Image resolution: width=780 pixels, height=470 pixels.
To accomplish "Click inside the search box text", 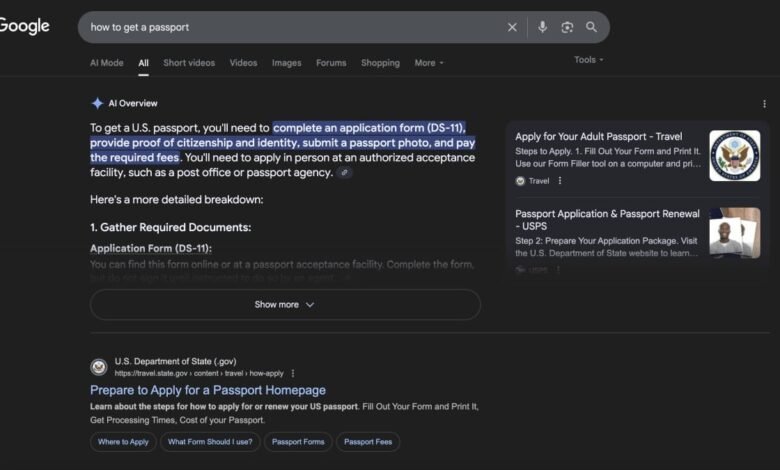I will [140, 27].
